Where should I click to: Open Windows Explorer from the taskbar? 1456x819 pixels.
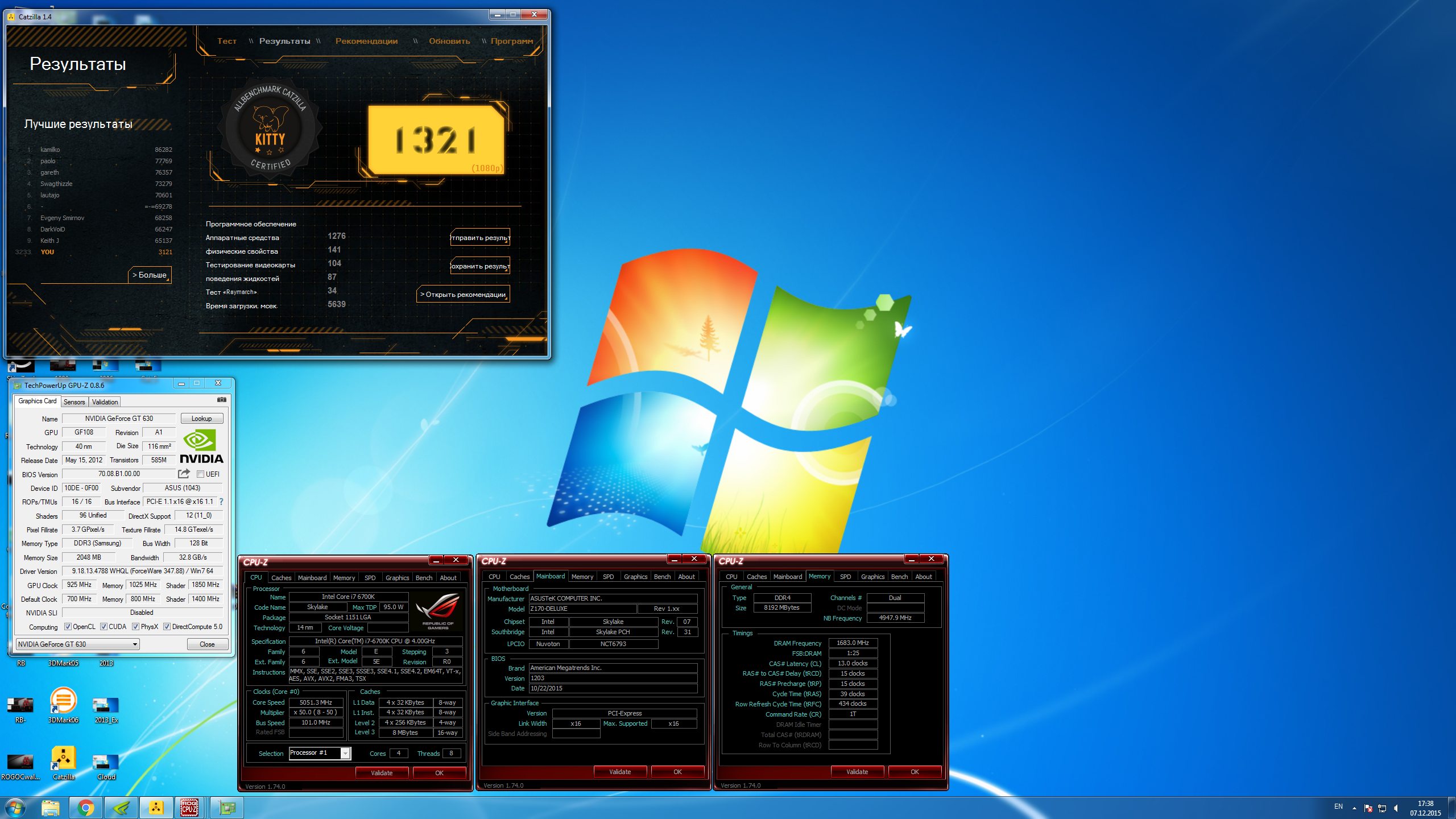(x=51, y=808)
